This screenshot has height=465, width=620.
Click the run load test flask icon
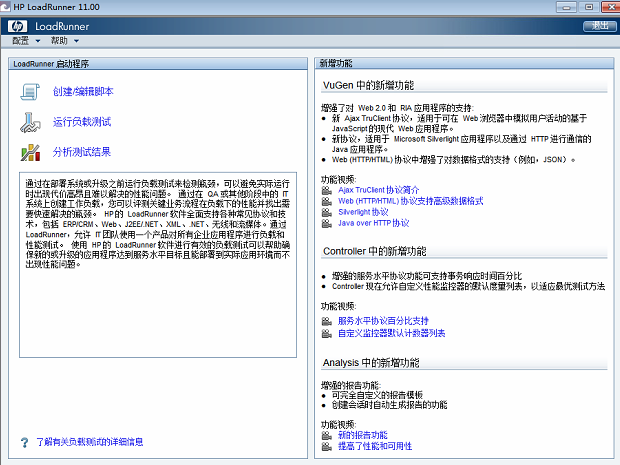pos(30,122)
